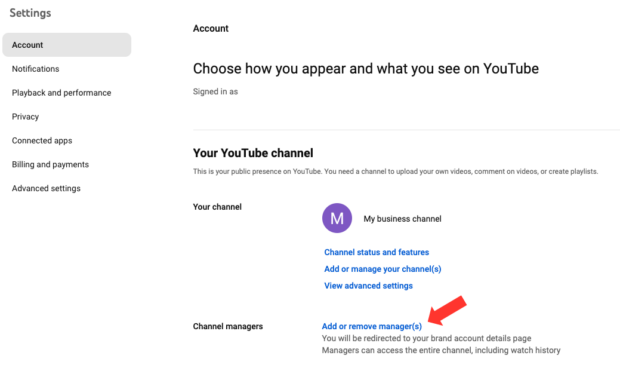Click View advanced settings link
620x377 pixels.
pyautogui.click(x=368, y=286)
